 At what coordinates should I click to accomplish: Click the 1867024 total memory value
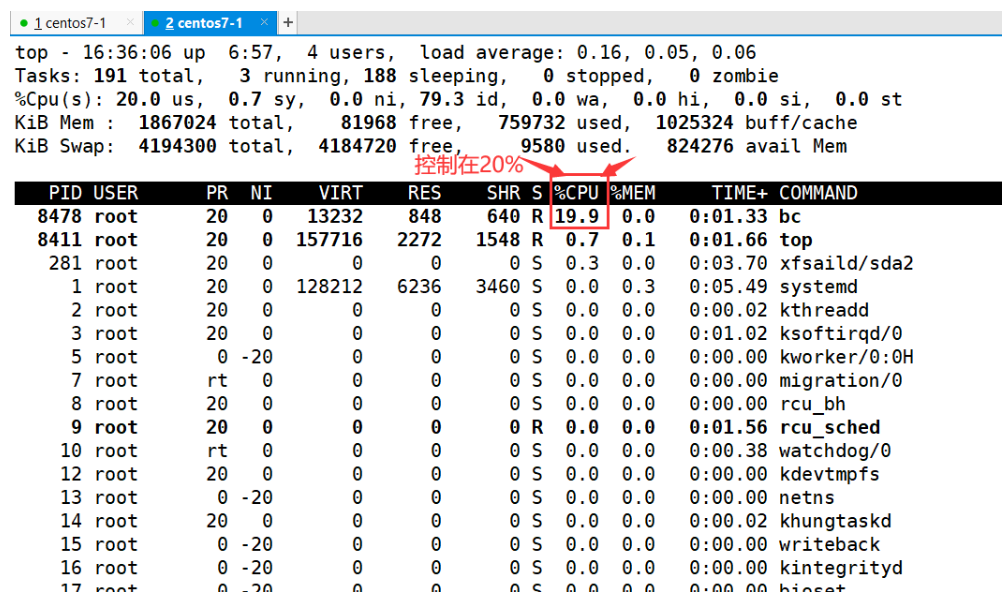coord(177,123)
